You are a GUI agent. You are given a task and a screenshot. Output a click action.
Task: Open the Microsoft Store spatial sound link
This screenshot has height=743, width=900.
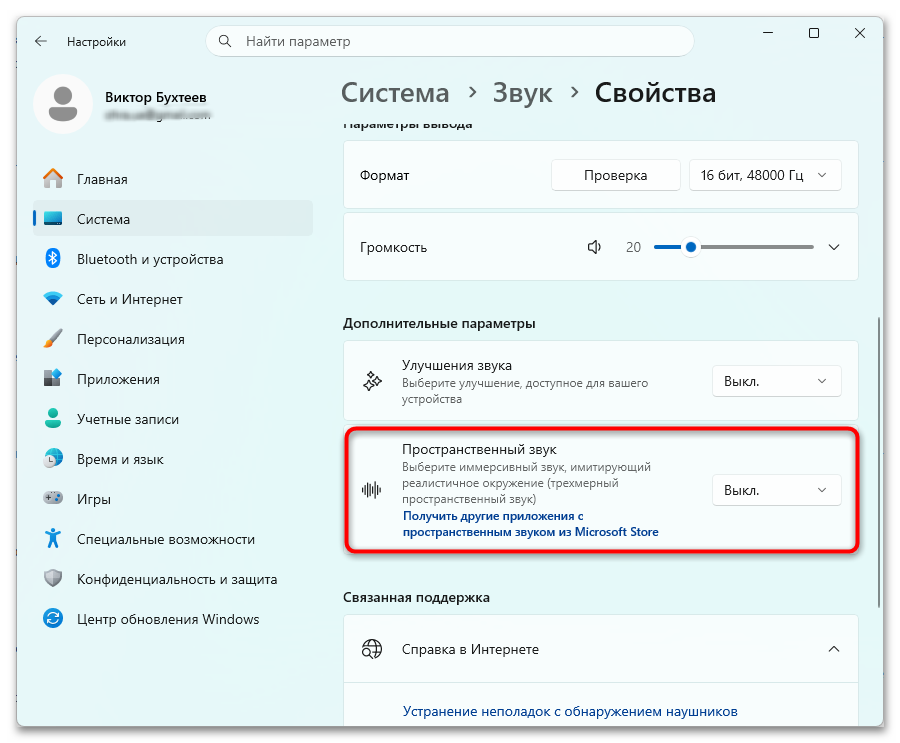coord(530,524)
